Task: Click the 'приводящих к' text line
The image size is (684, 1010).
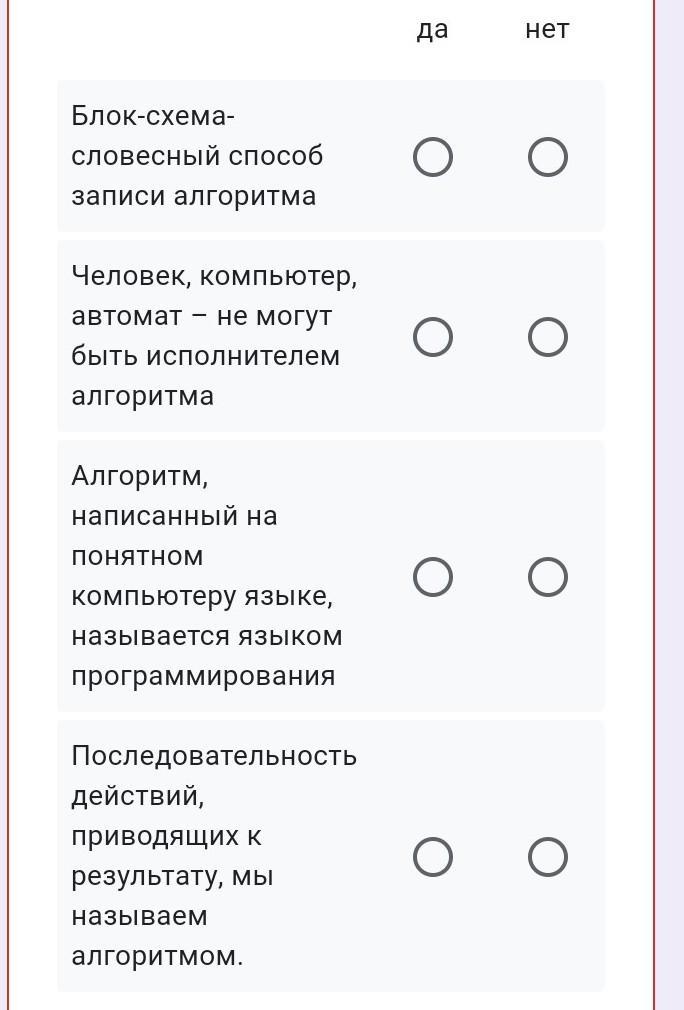Action: click(166, 836)
